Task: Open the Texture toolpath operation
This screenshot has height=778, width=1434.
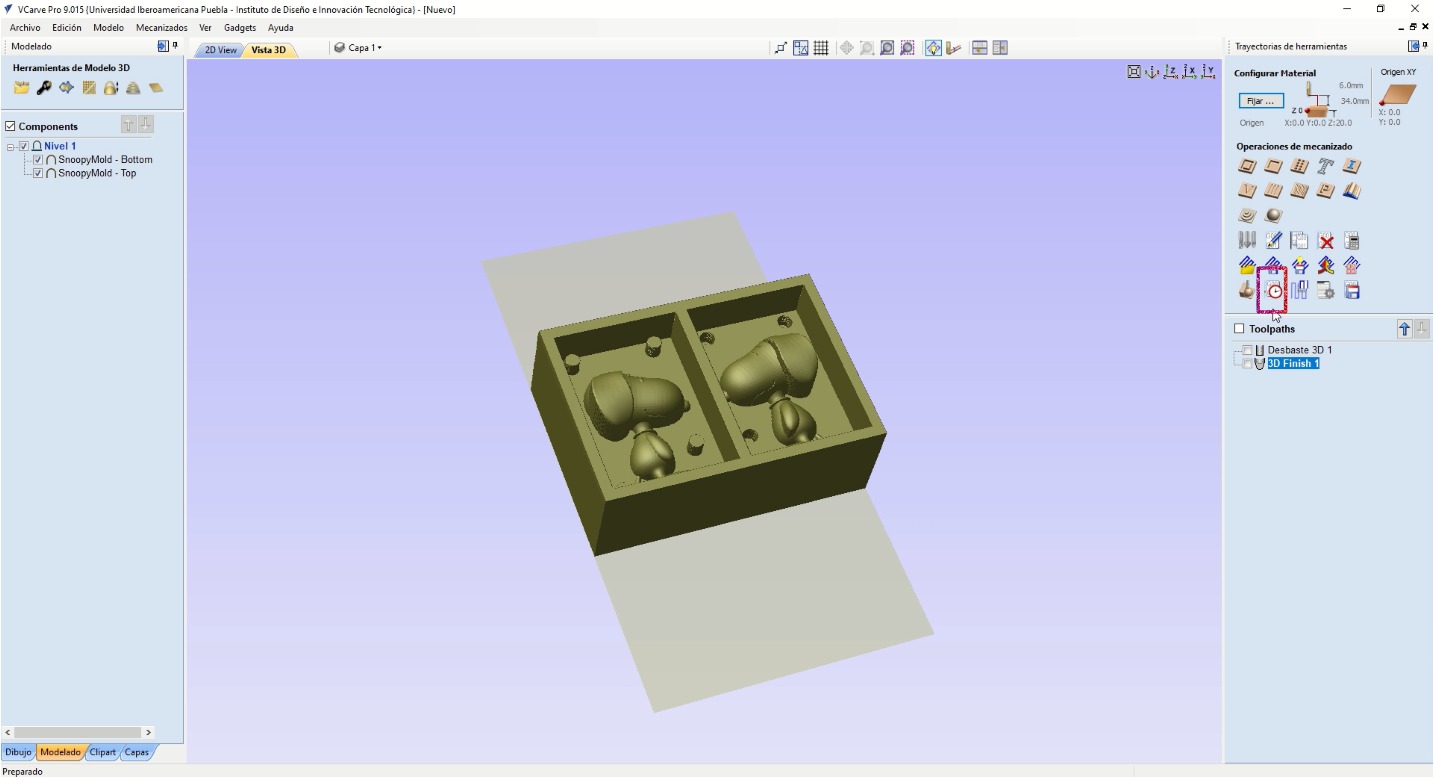Action: (1299, 190)
